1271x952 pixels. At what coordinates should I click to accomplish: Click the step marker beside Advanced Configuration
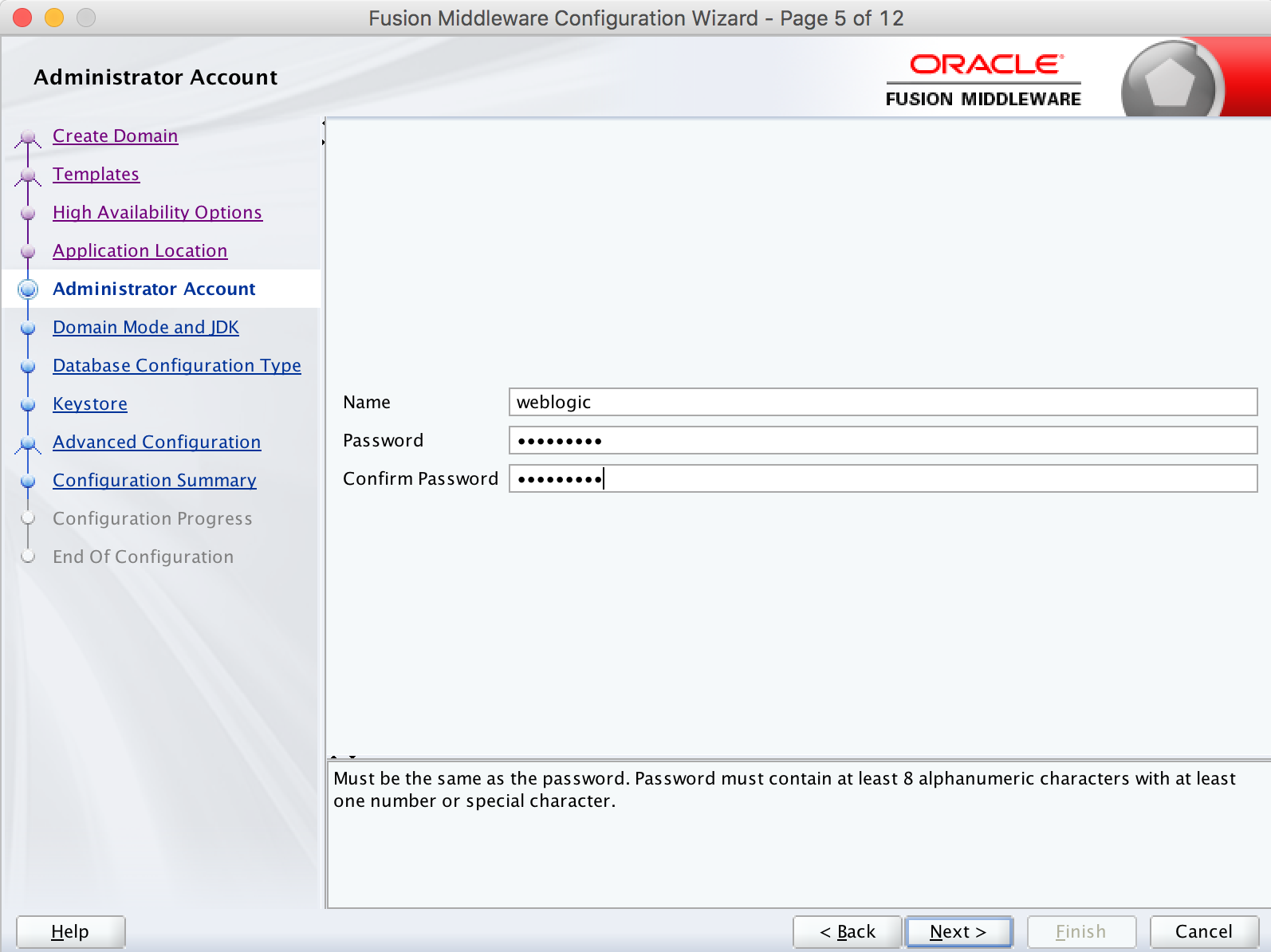[x=28, y=443]
